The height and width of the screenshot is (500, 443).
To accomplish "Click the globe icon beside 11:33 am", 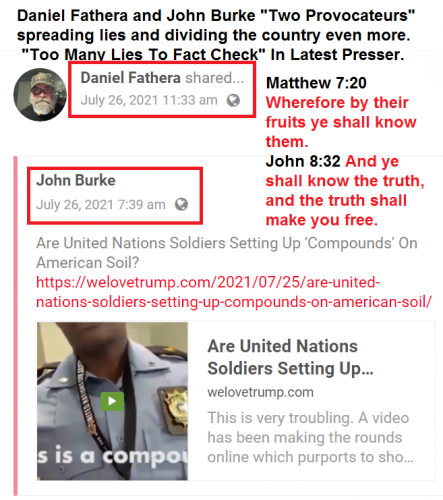I will pyautogui.click(x=233, y=100).
